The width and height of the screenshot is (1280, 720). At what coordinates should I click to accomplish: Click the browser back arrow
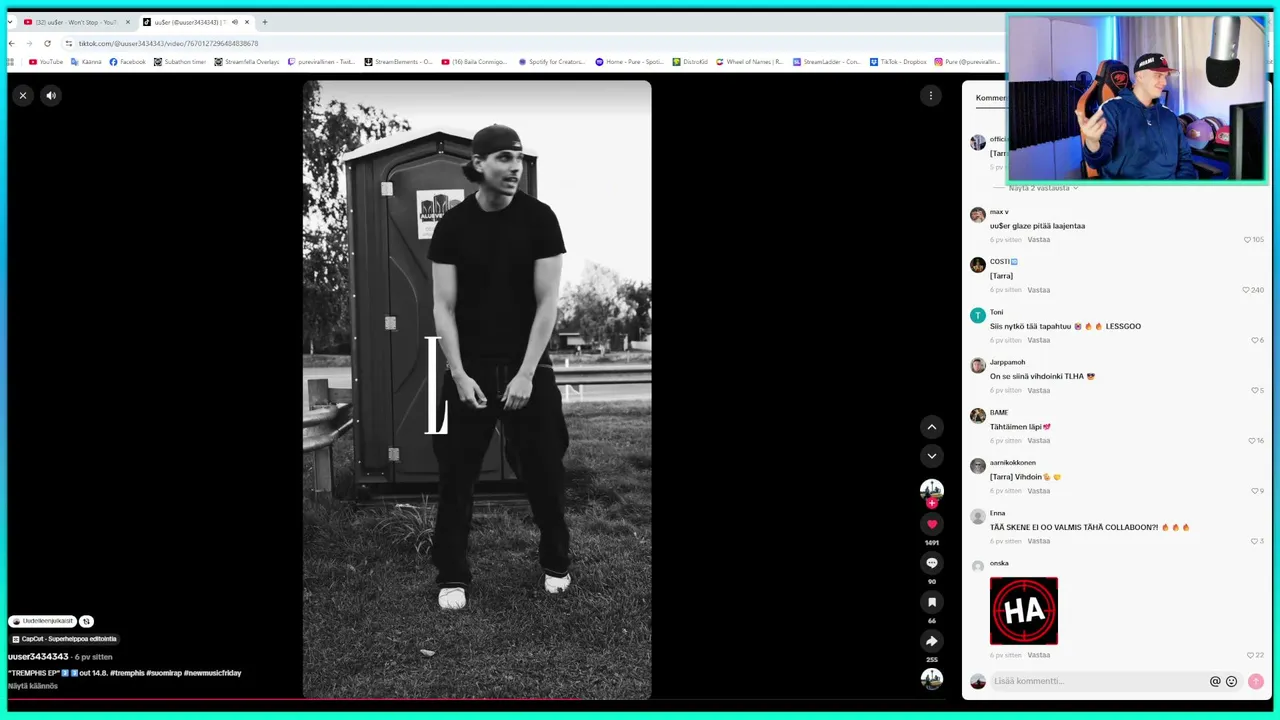coord(12,43)
